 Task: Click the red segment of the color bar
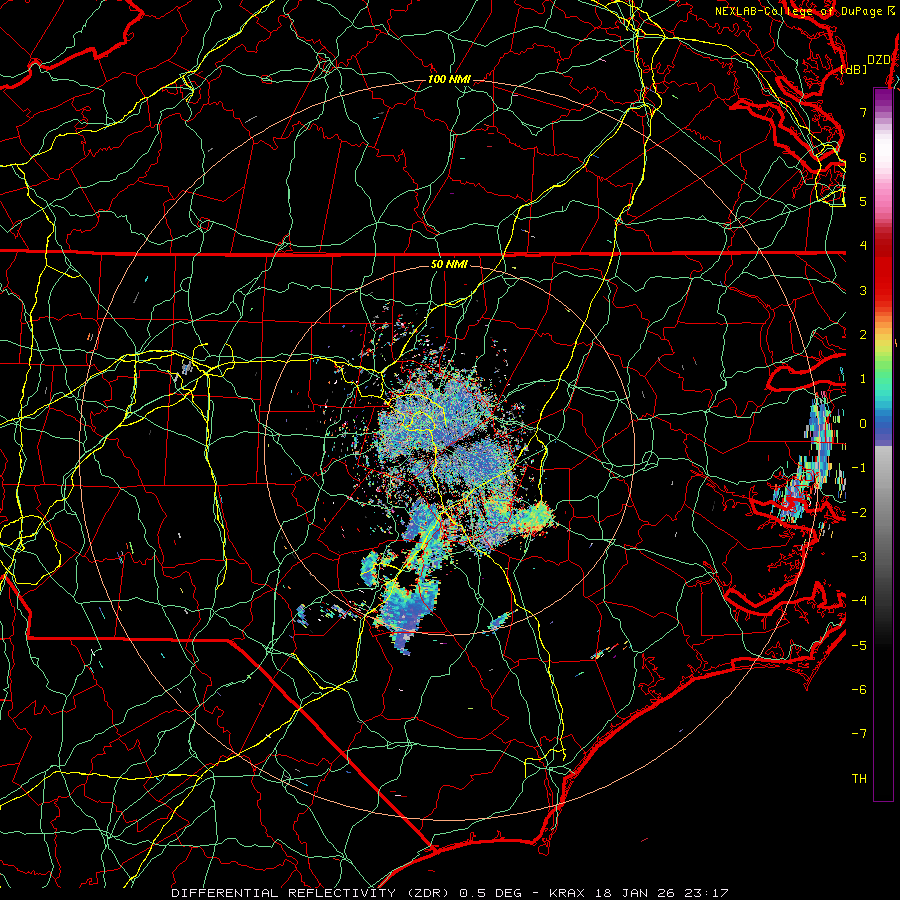click(x=883, y=267)
